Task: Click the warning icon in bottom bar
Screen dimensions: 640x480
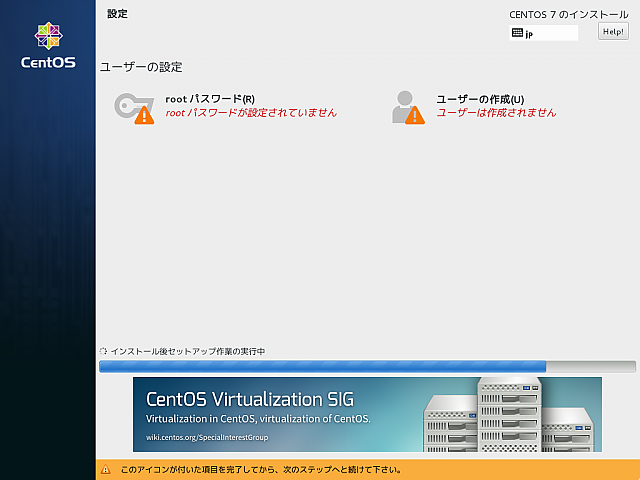Action: click(x=106, y=469)
